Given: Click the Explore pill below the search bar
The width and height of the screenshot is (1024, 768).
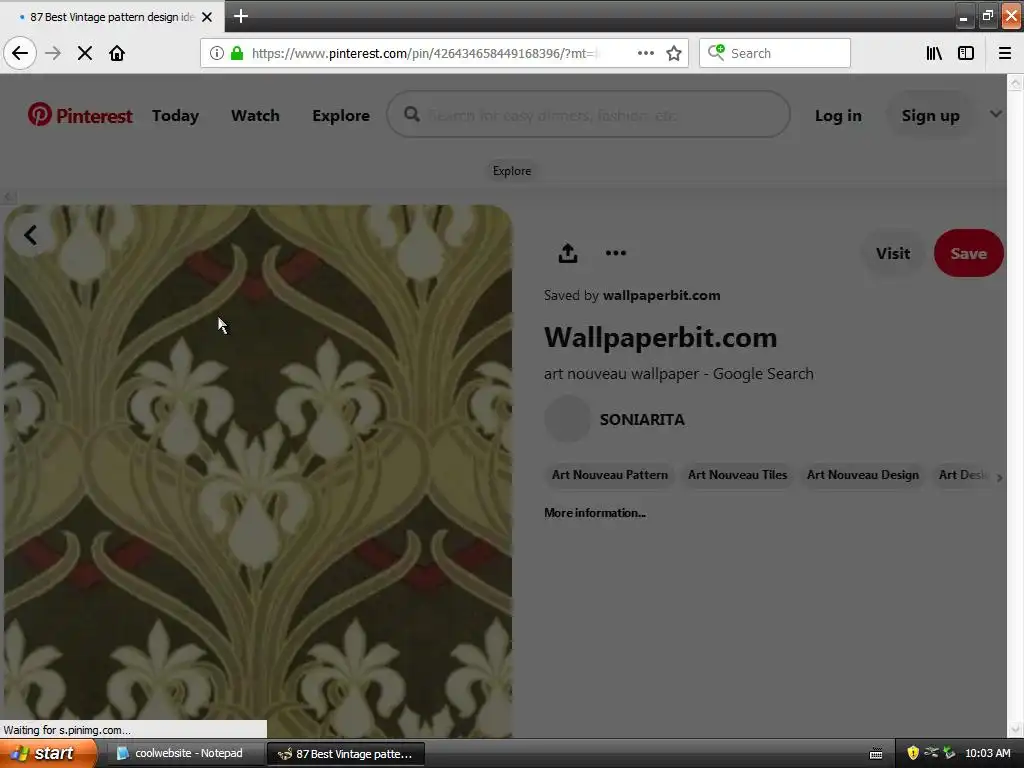Looking at the screenshot, I should 511,170.
